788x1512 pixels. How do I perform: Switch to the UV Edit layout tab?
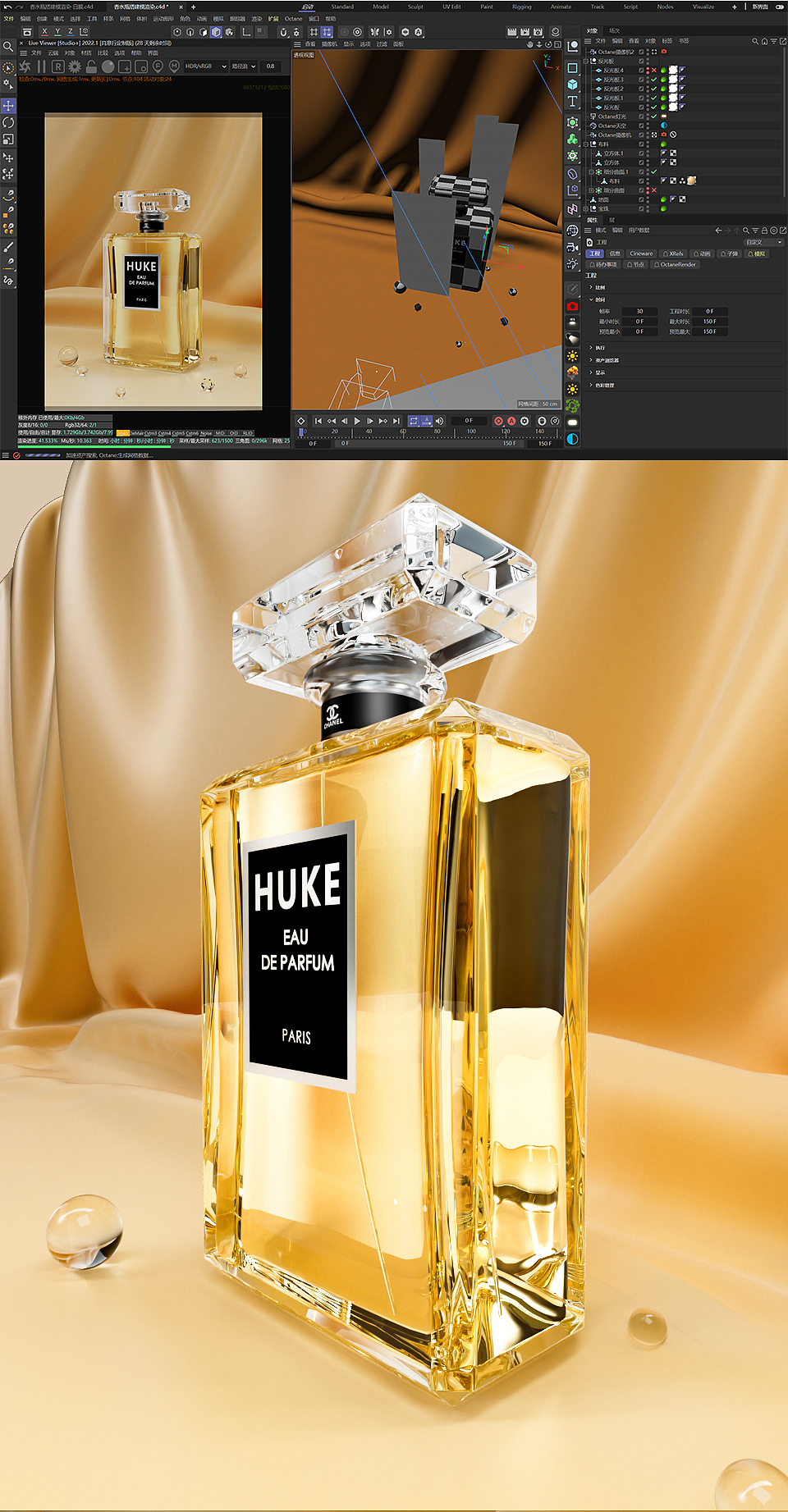pos(451,7)
